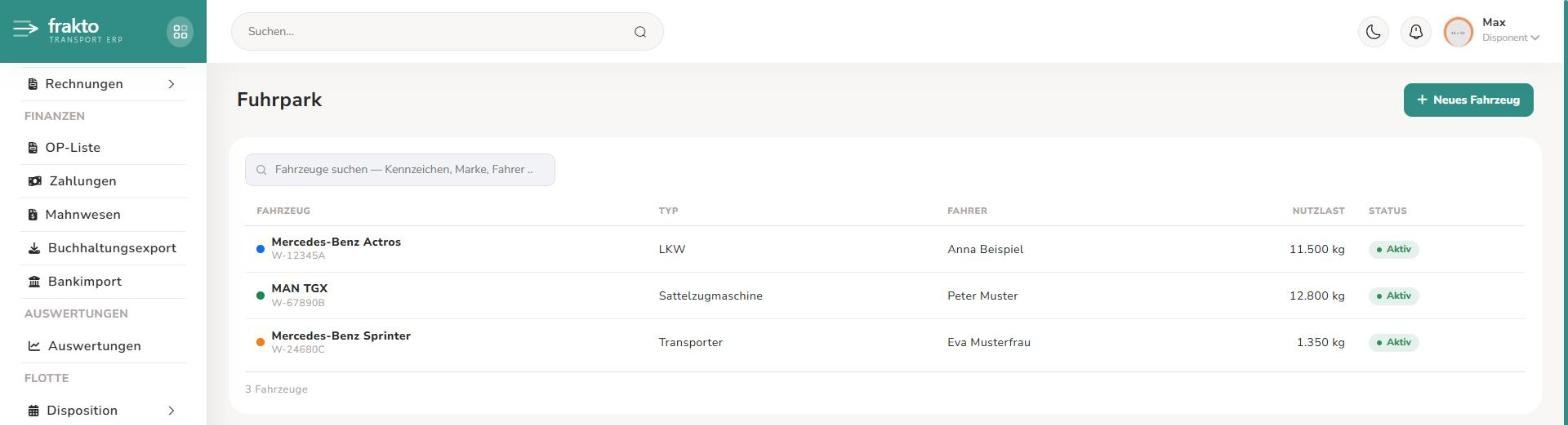Open the Max Disponent user dropdown

point(1510,30)
